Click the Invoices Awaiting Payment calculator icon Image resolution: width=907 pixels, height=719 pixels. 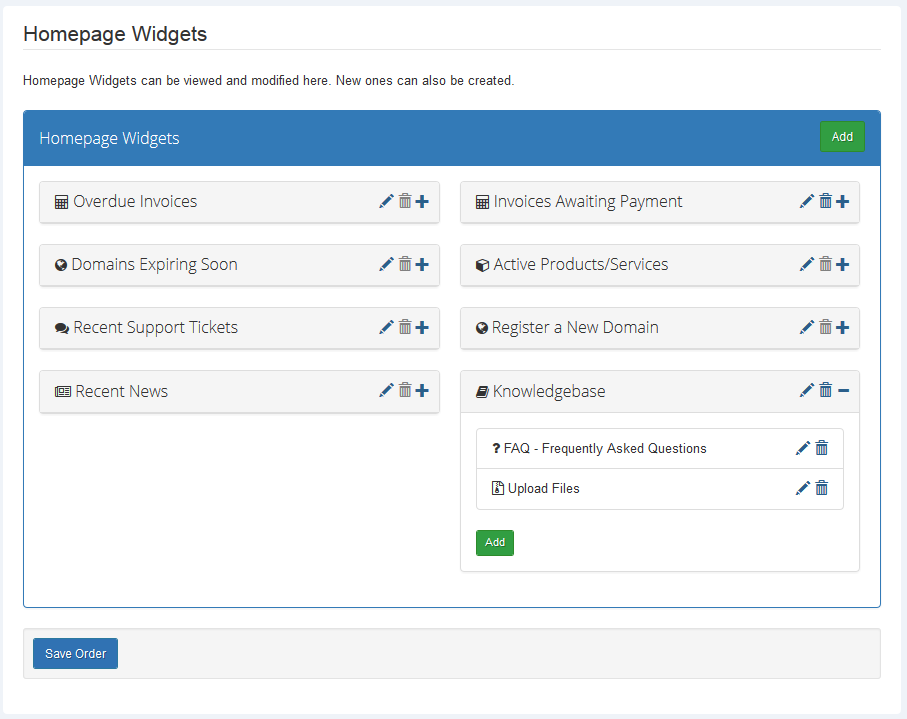[x=482, y=202]
